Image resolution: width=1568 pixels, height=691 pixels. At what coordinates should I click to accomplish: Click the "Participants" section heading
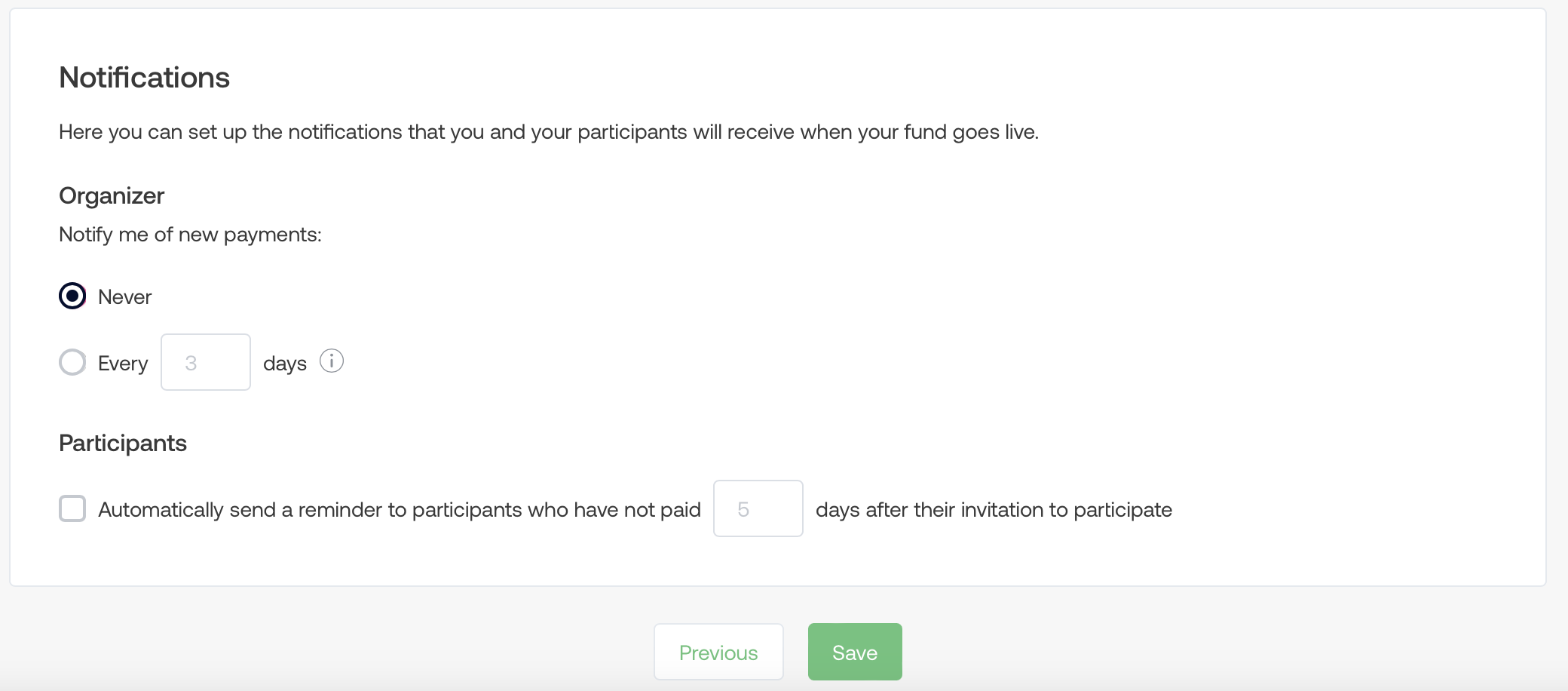click(123, 444)
